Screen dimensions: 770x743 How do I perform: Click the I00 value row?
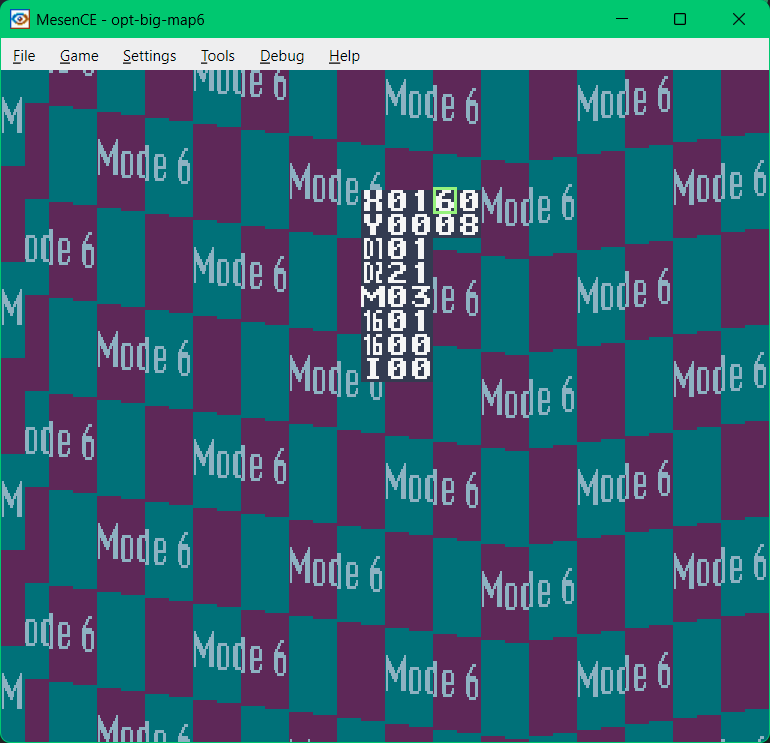pos(397,369)
